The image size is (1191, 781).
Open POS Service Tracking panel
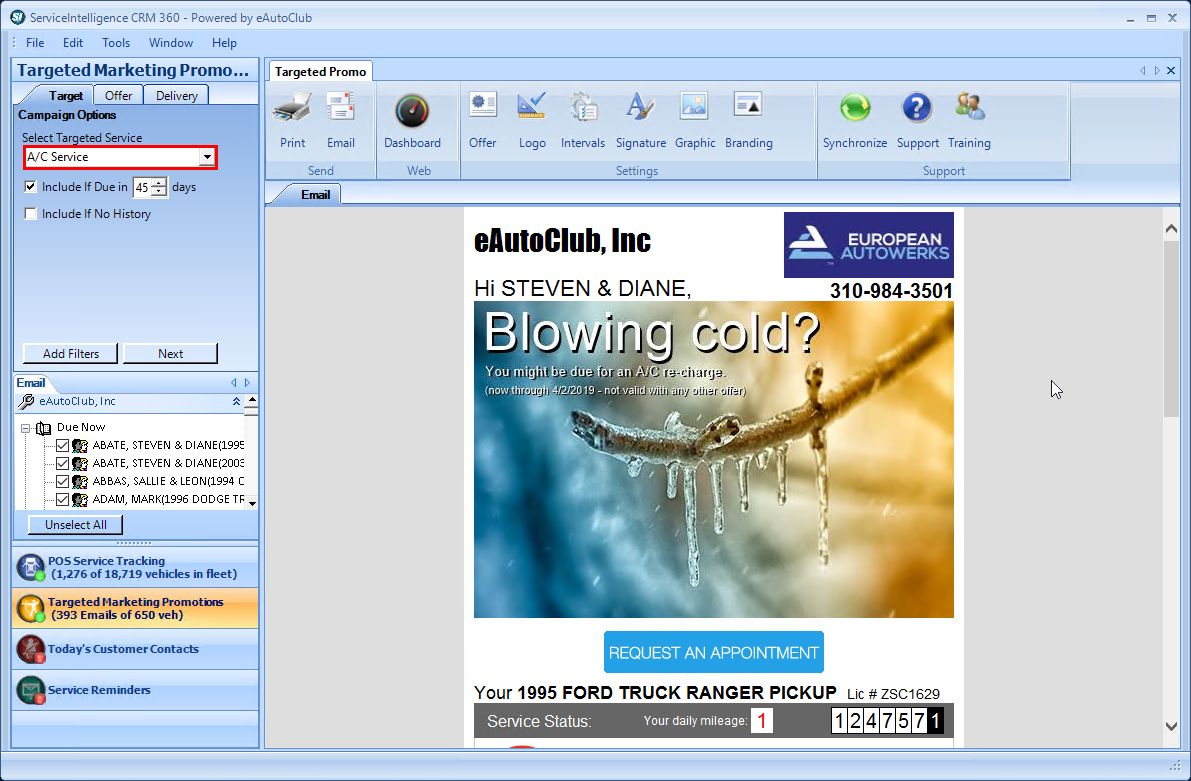pos(135,568)
